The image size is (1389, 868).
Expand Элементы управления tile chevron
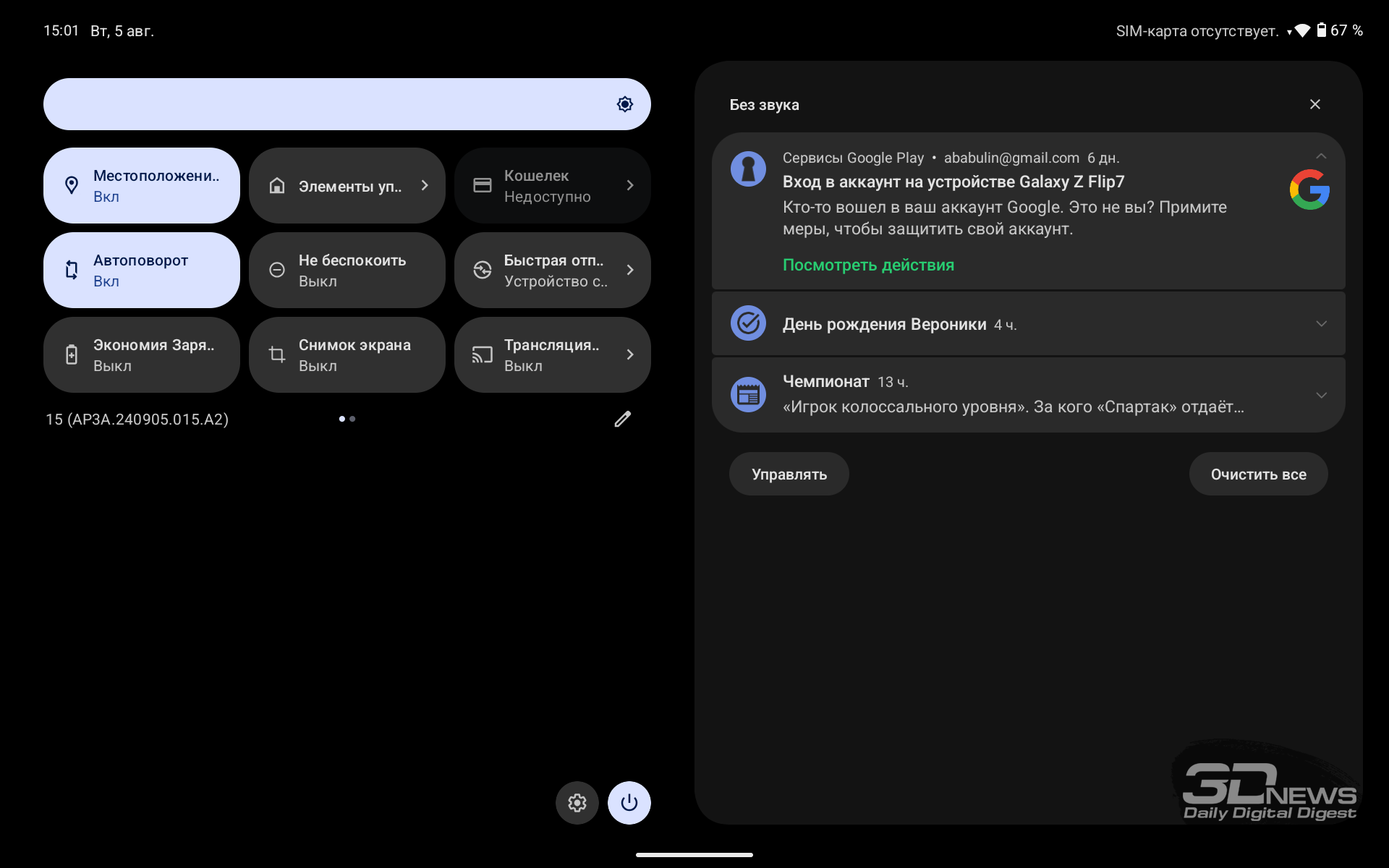coord(425,186)
